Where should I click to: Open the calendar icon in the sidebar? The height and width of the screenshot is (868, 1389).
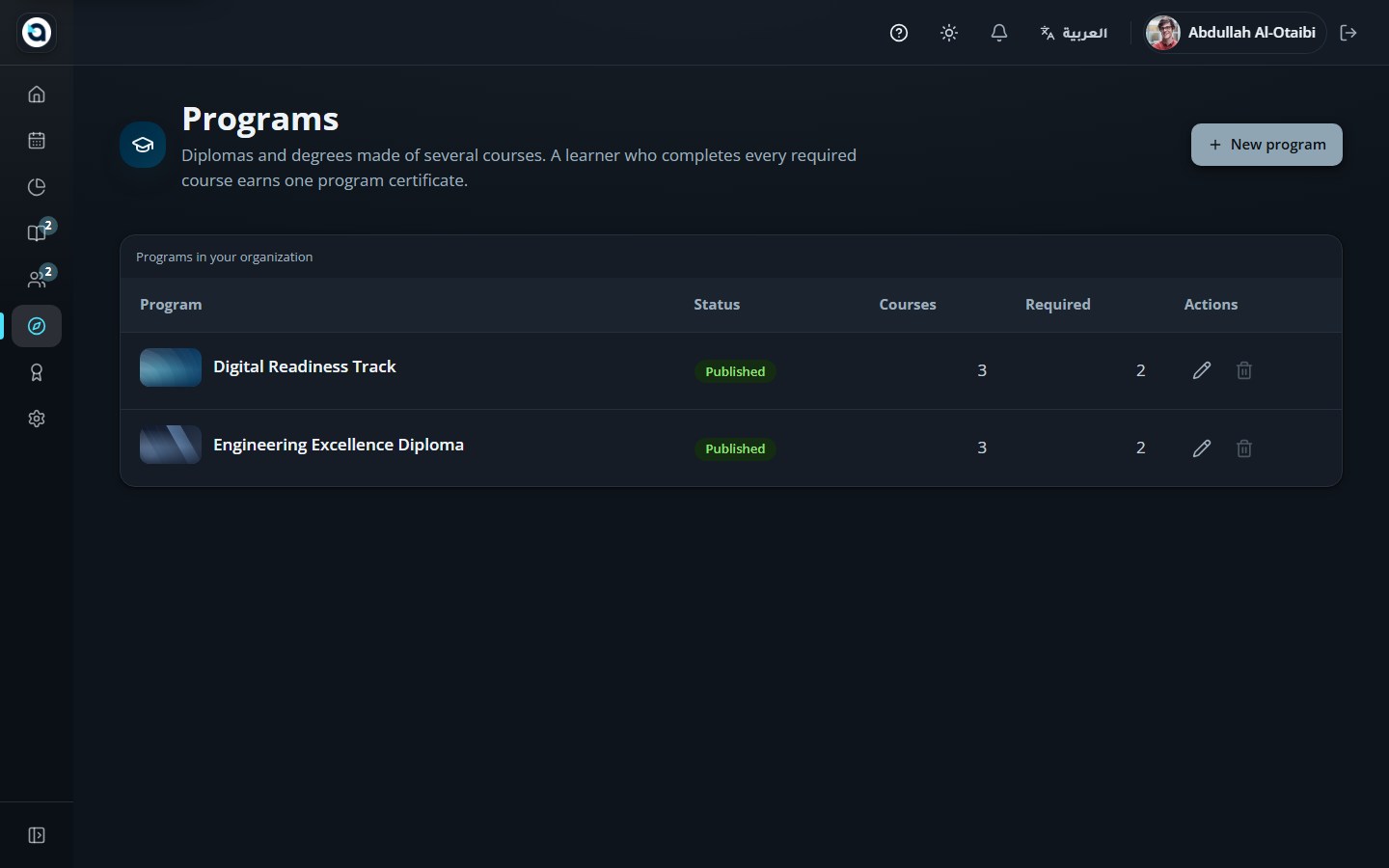37,141
